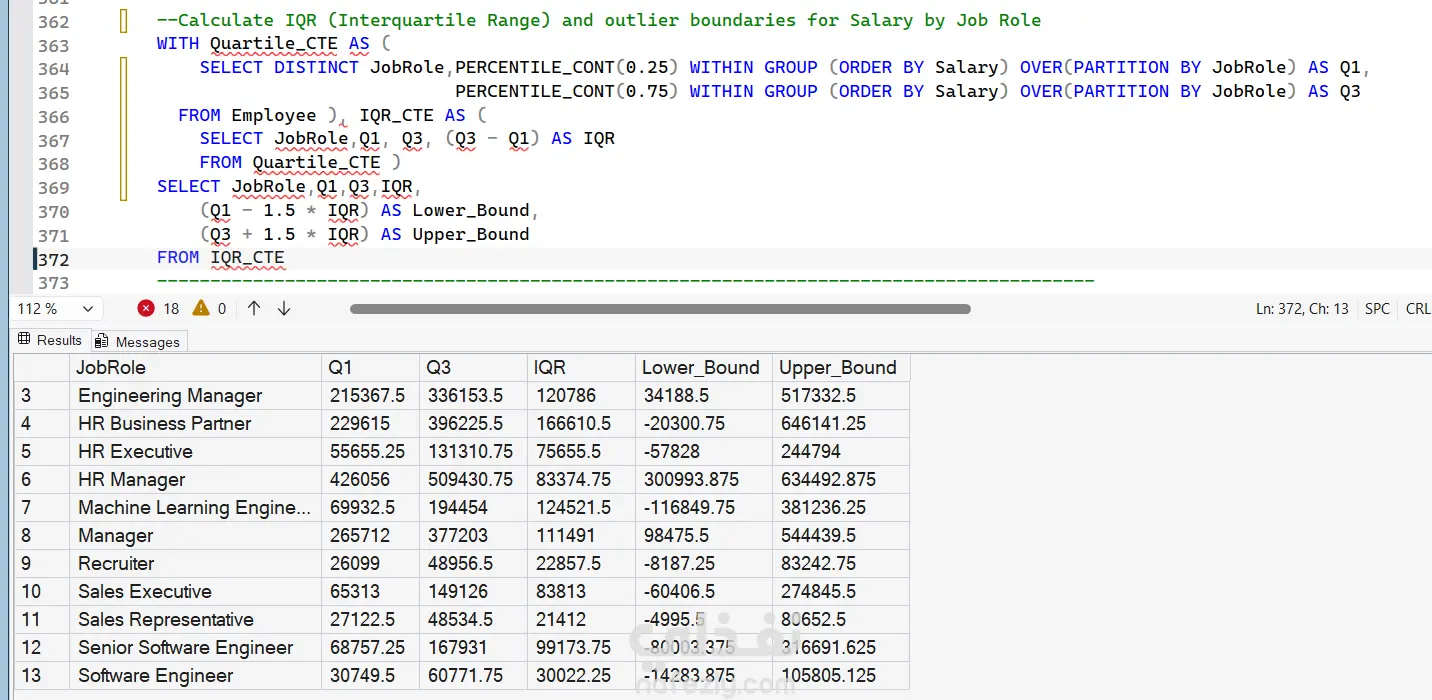The height and width of the screenshot is (700, 1432).
Task: Switch to the Messages tab
Action: (139, 342)
